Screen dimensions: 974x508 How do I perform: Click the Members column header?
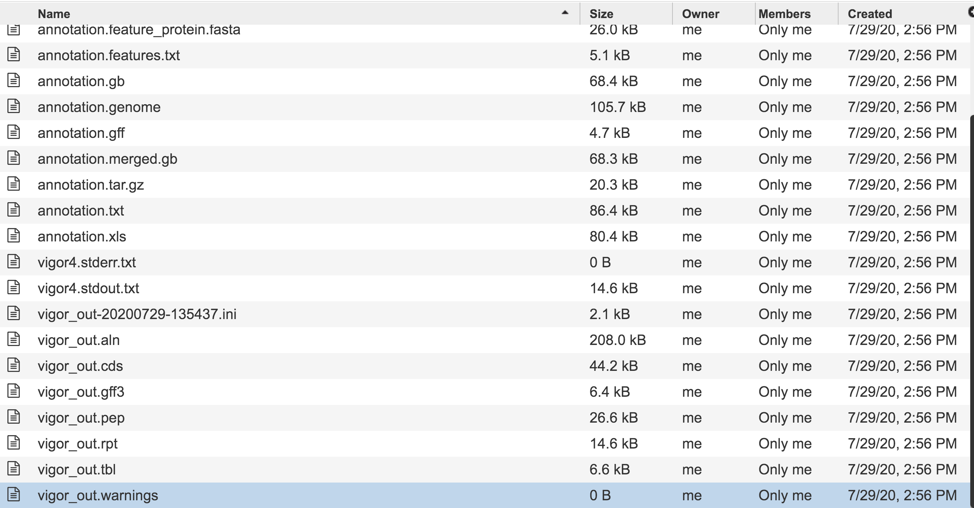784,14
